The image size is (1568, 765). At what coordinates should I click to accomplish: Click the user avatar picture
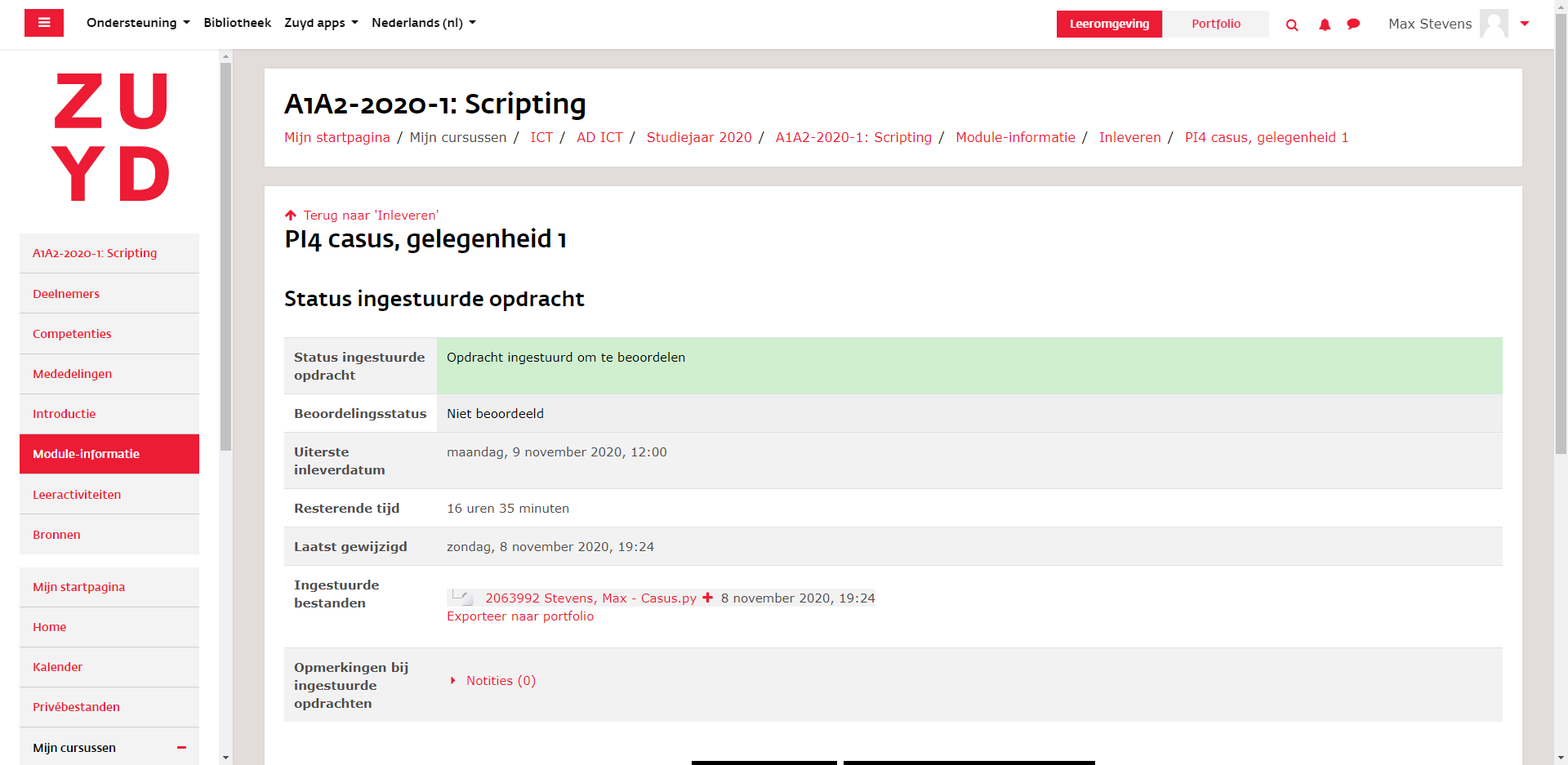(x=1494, y=24)
